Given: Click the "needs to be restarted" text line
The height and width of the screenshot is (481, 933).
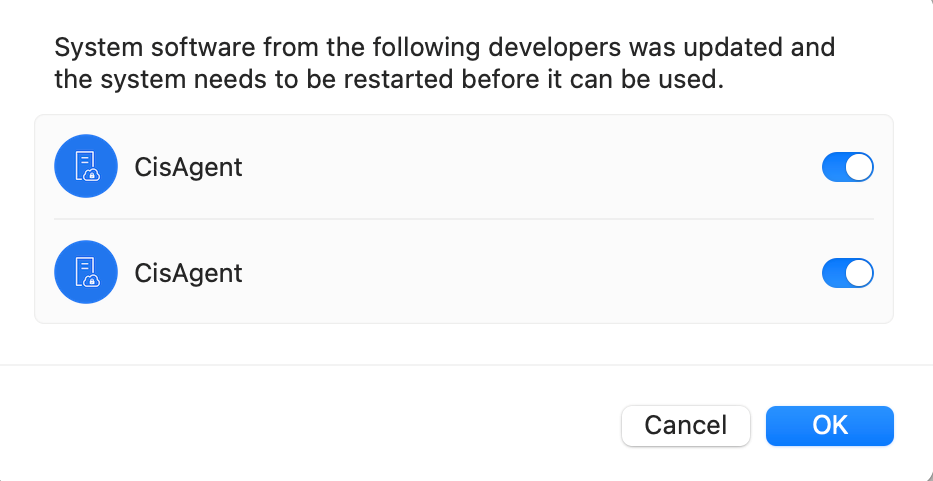Looking at the screenshot, I should click(x=388, y=80).
